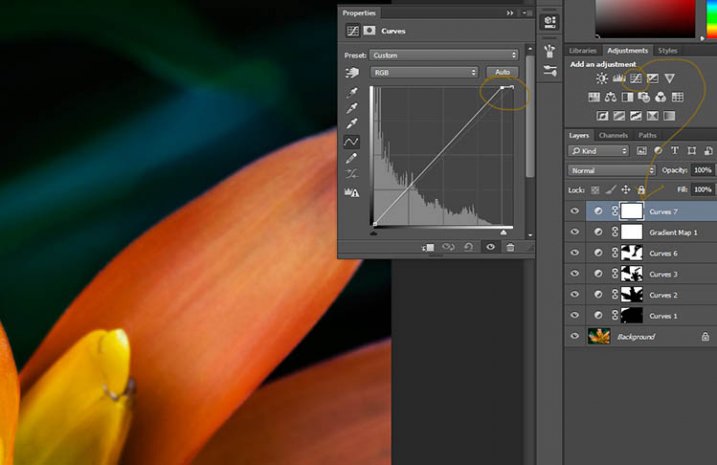
Task: Select the draw-curve pencil tool
Action: click(352, 158)
